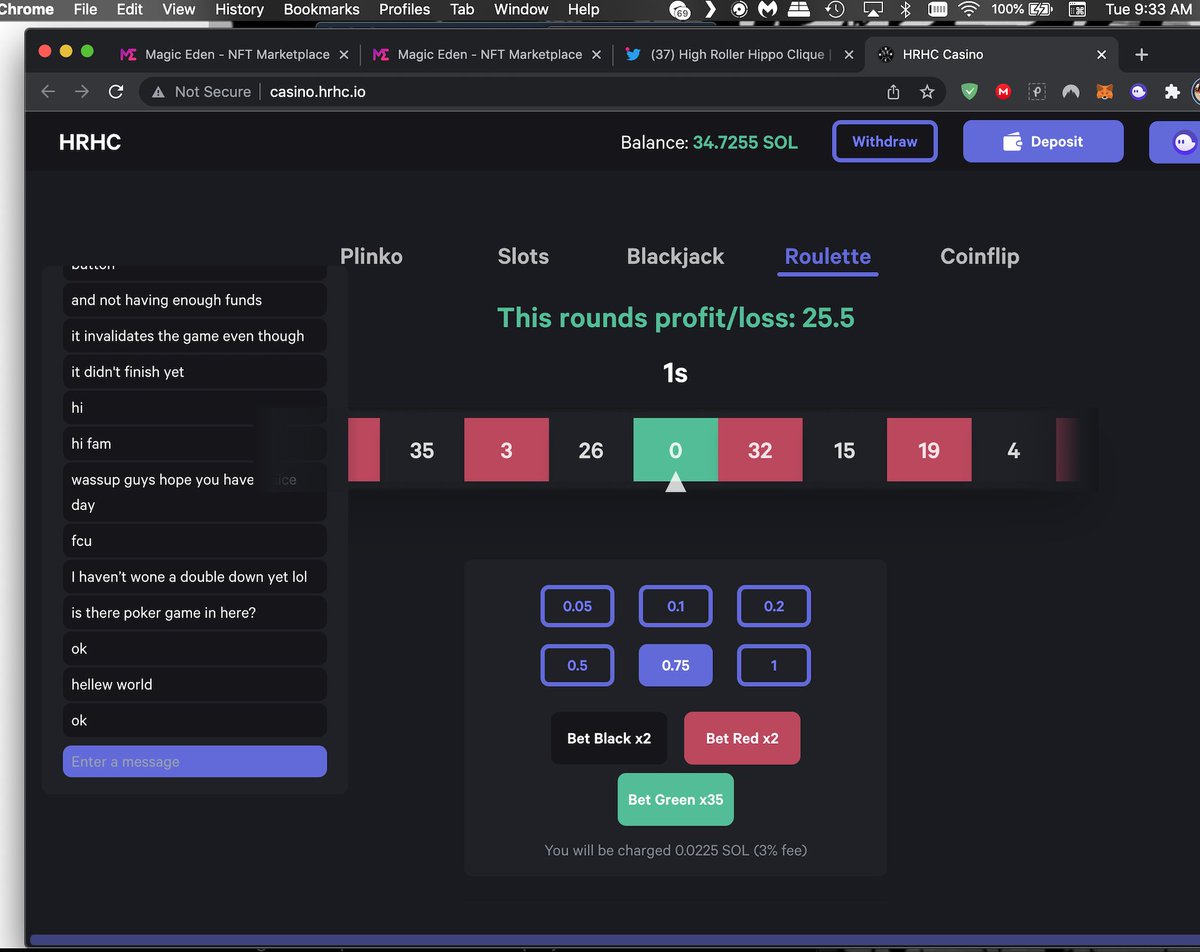The image size is (1200, 952).
Task: Open the Slots game tab
Action: point(523,256)
